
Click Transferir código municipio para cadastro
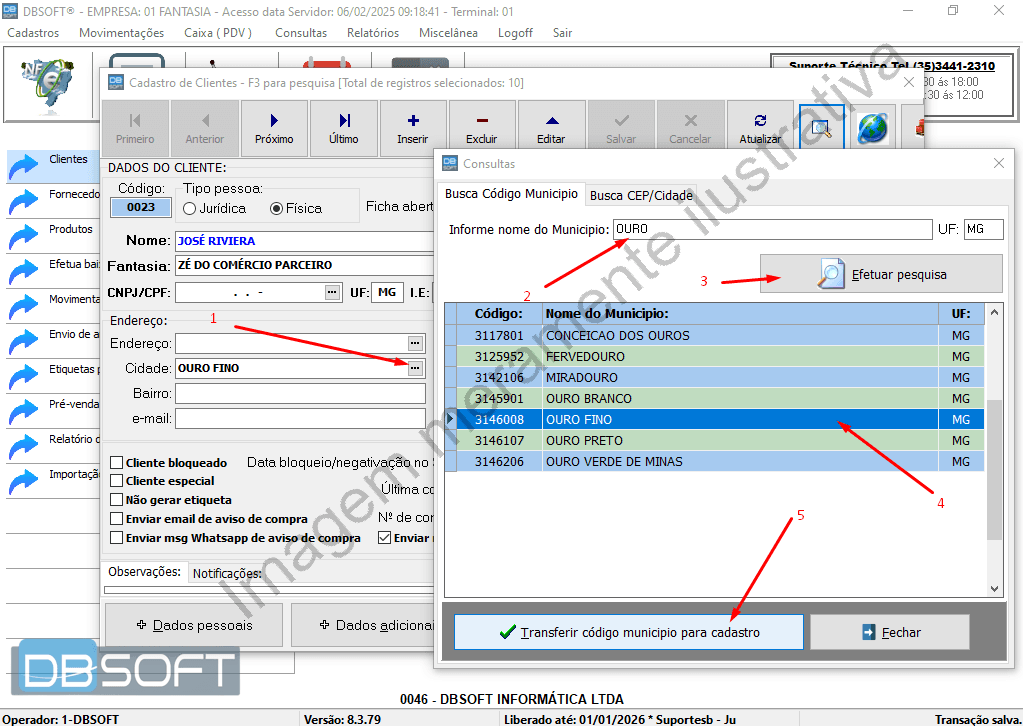[x=629, y=632]
